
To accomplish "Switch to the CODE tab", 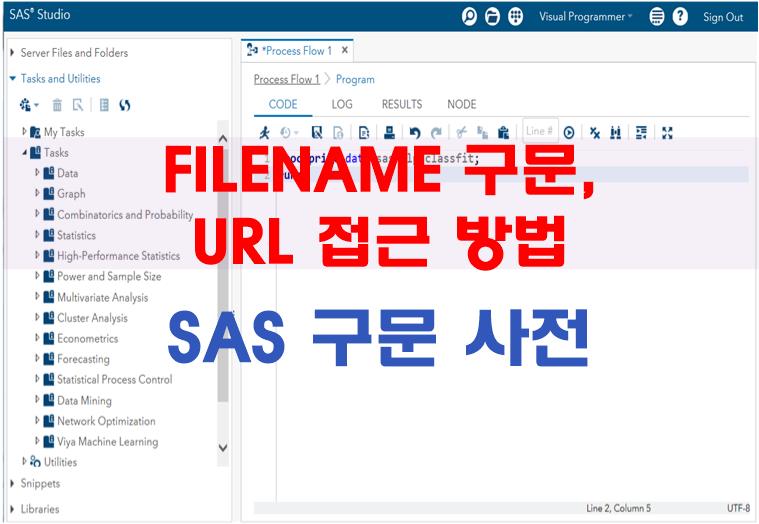I will pyautogui.click(x=283, y=105).
